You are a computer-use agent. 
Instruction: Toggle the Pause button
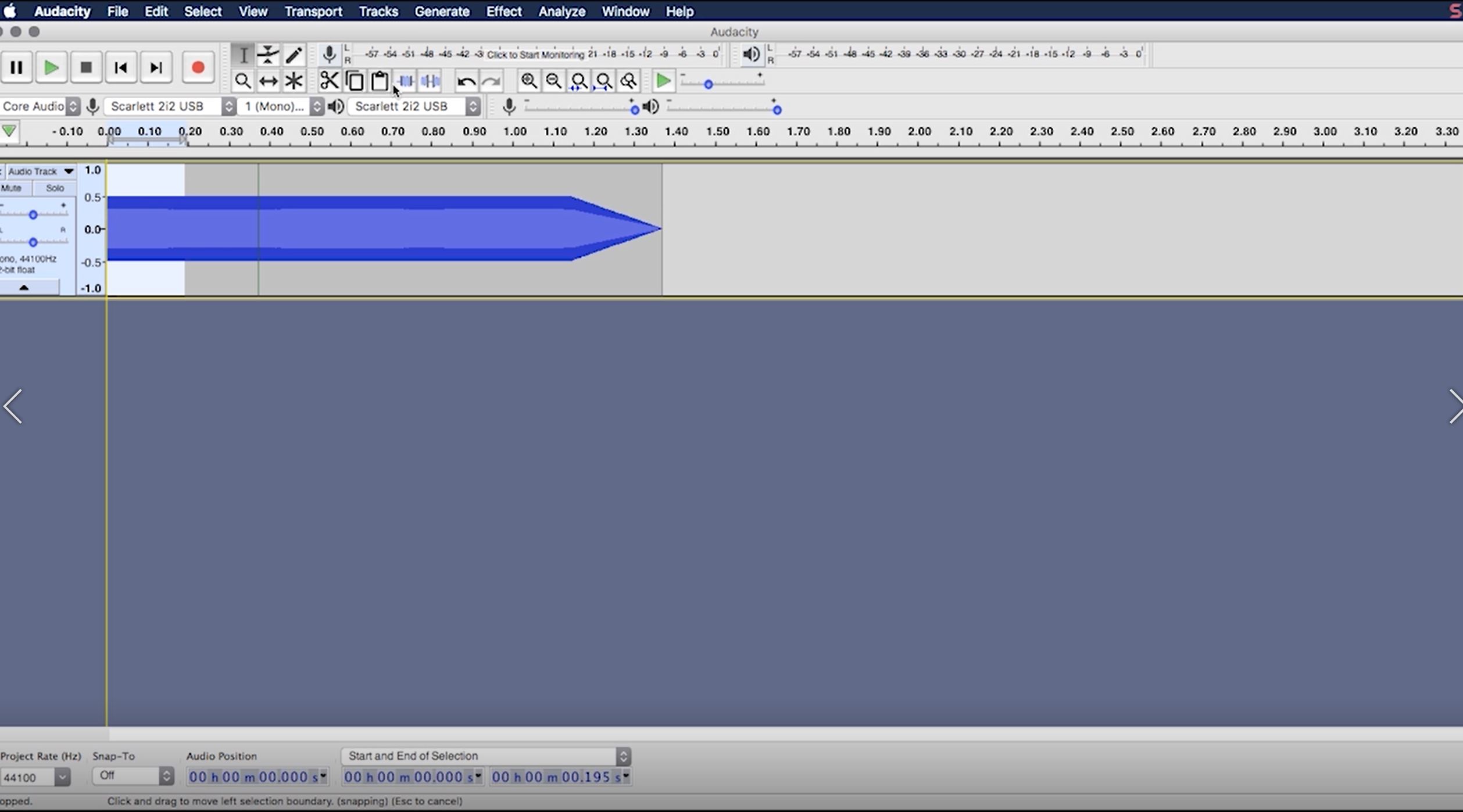(16, 67)
